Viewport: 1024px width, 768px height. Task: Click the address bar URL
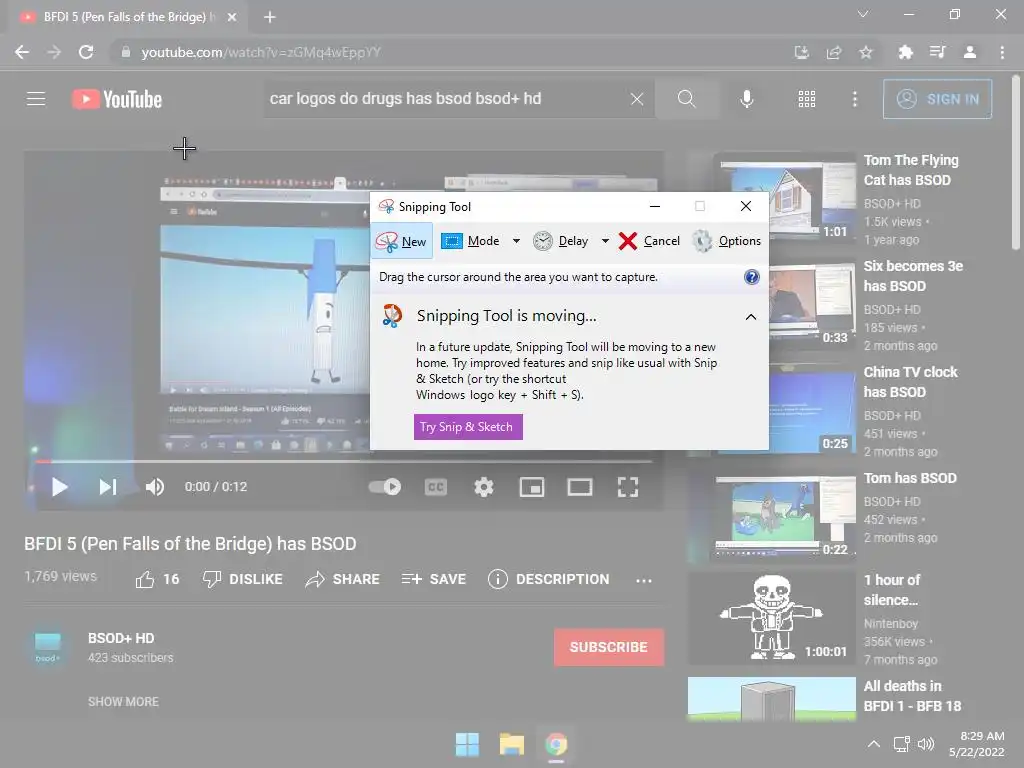[x=261, y=52]
